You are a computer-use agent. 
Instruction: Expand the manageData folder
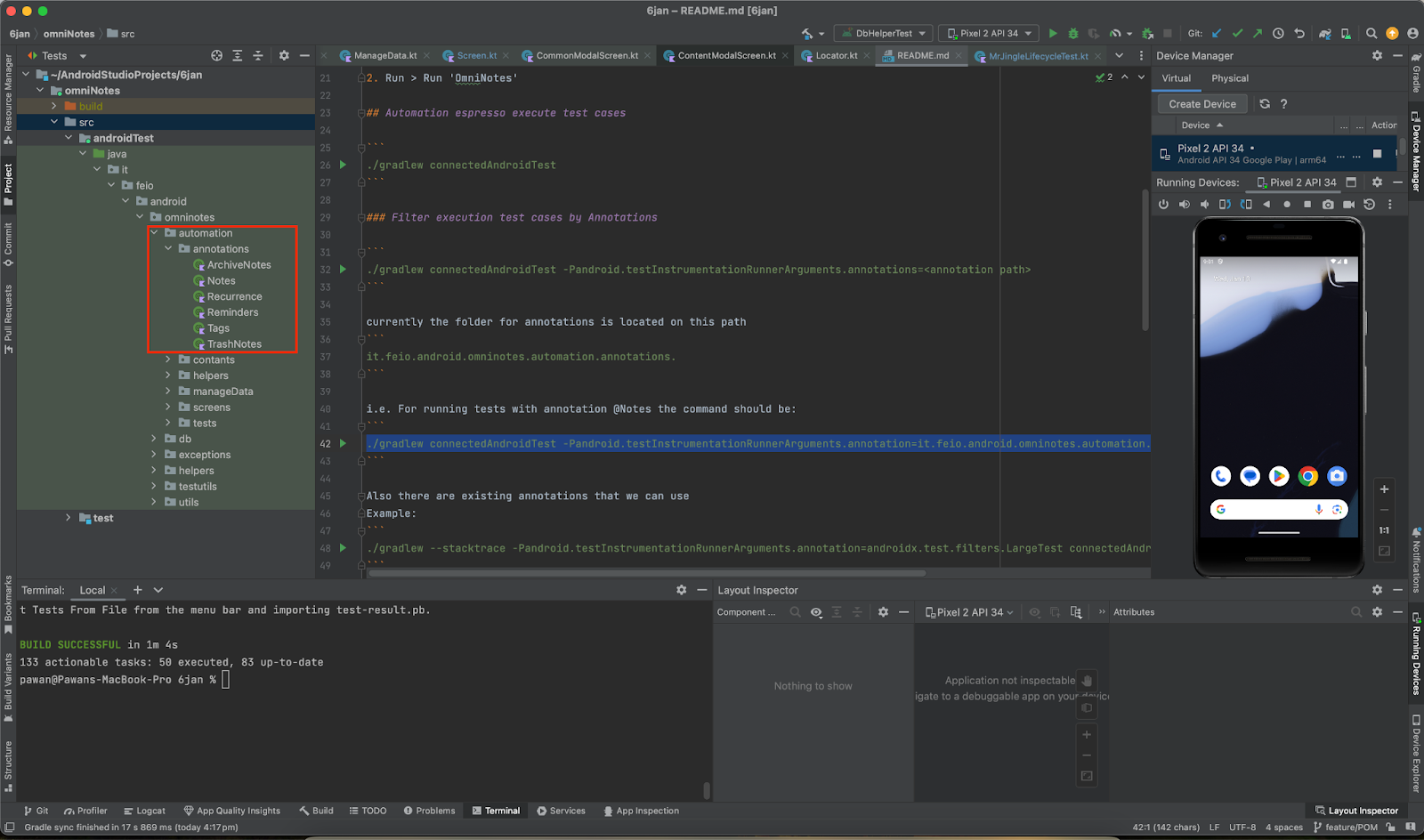(x=168, y=392)
